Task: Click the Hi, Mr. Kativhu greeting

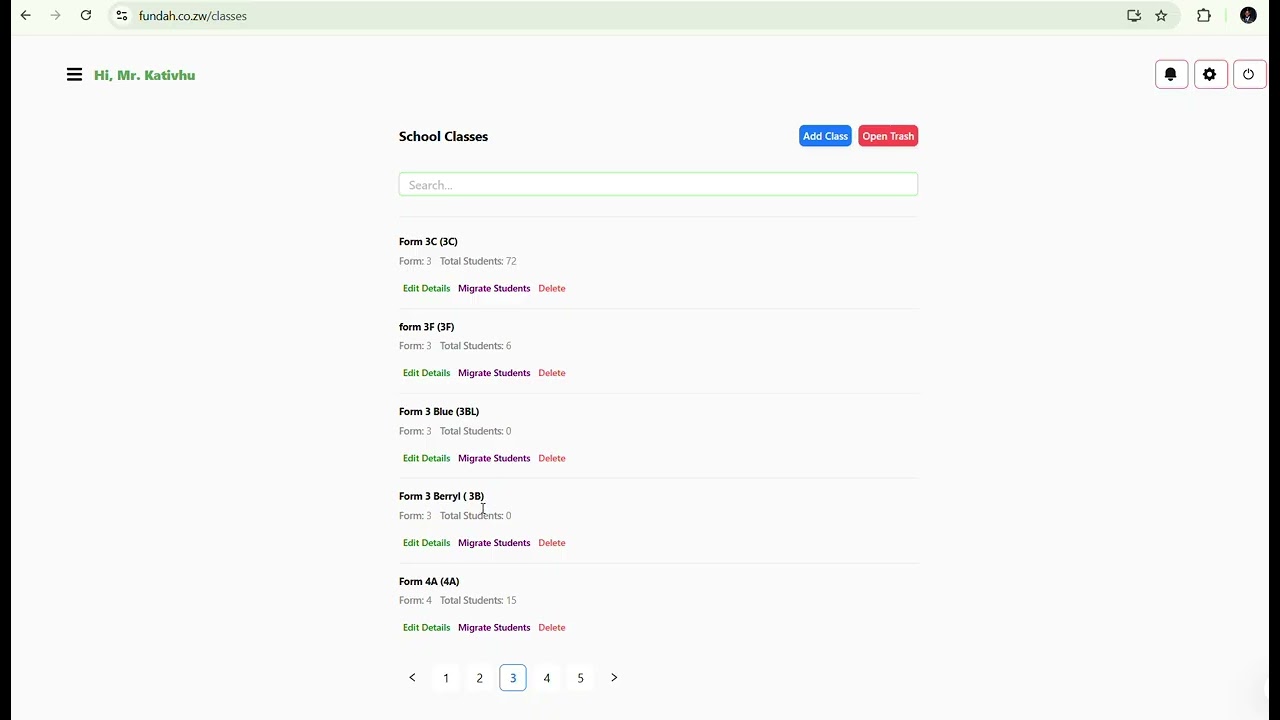Action: [145, 75]
